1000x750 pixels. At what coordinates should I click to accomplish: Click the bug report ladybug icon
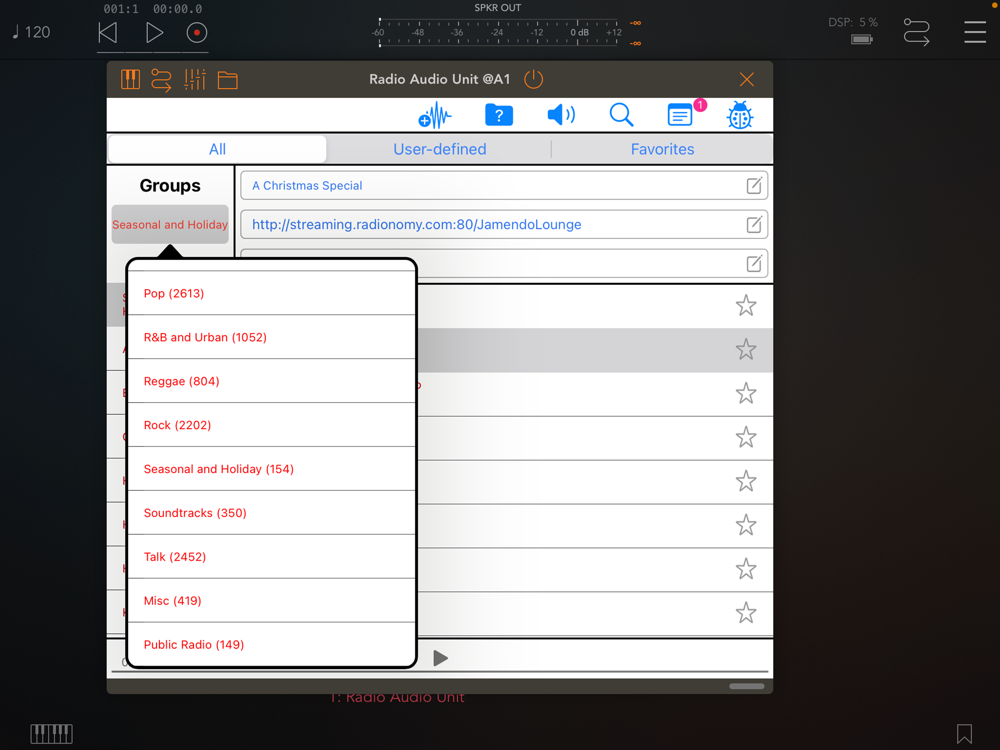pos(739,116)
